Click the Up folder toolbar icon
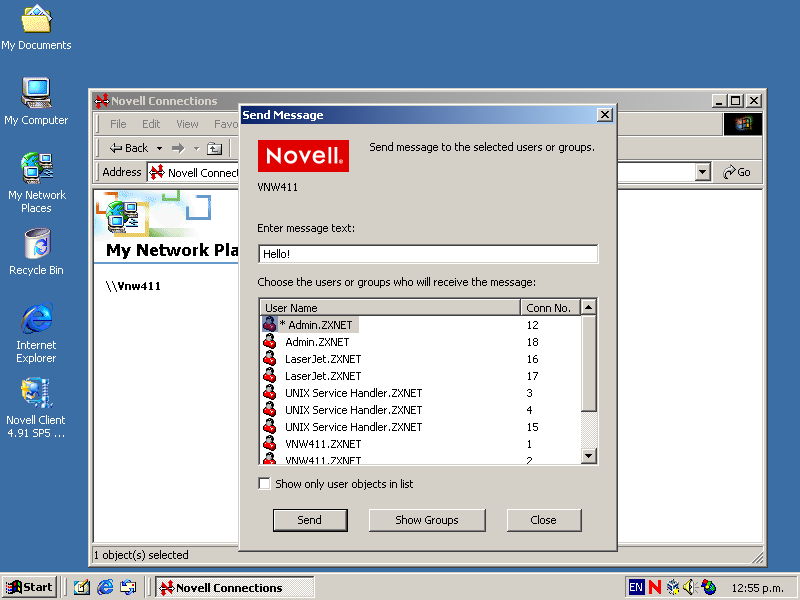 (214, 148)
